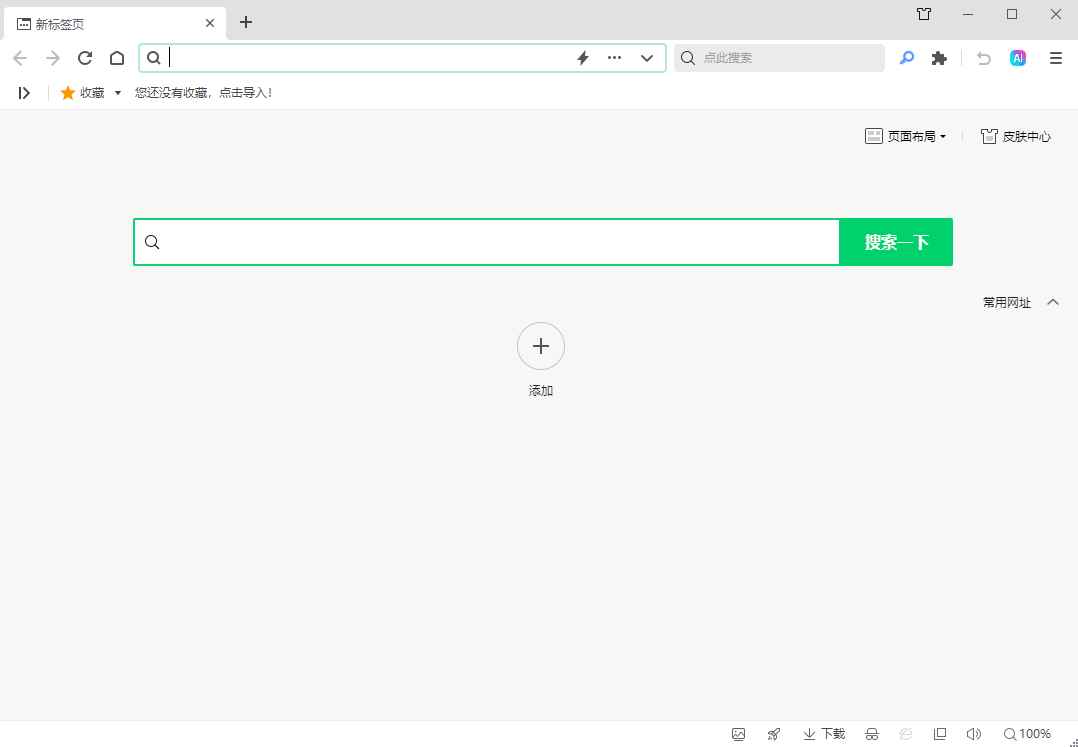Reload the page with refresh icon
Viewport: 1078px width, 747px height.
85,58
